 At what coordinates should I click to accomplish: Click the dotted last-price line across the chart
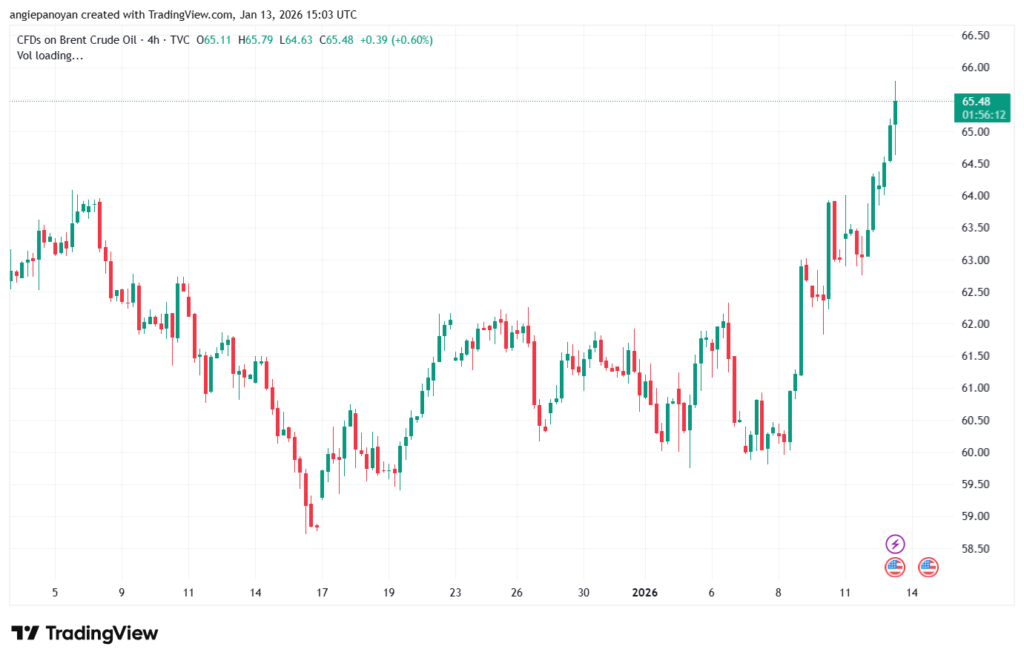point(500,100)
